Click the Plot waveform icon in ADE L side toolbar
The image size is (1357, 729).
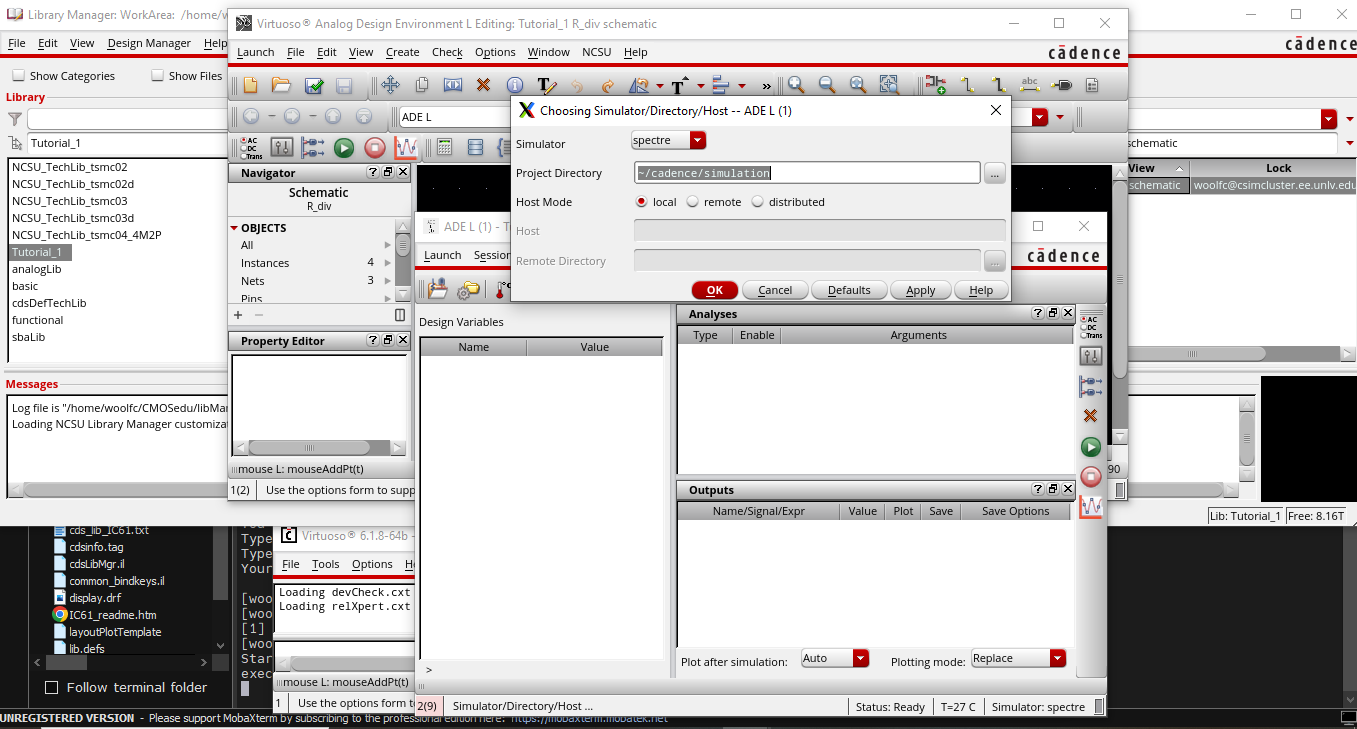[1091, 507]
